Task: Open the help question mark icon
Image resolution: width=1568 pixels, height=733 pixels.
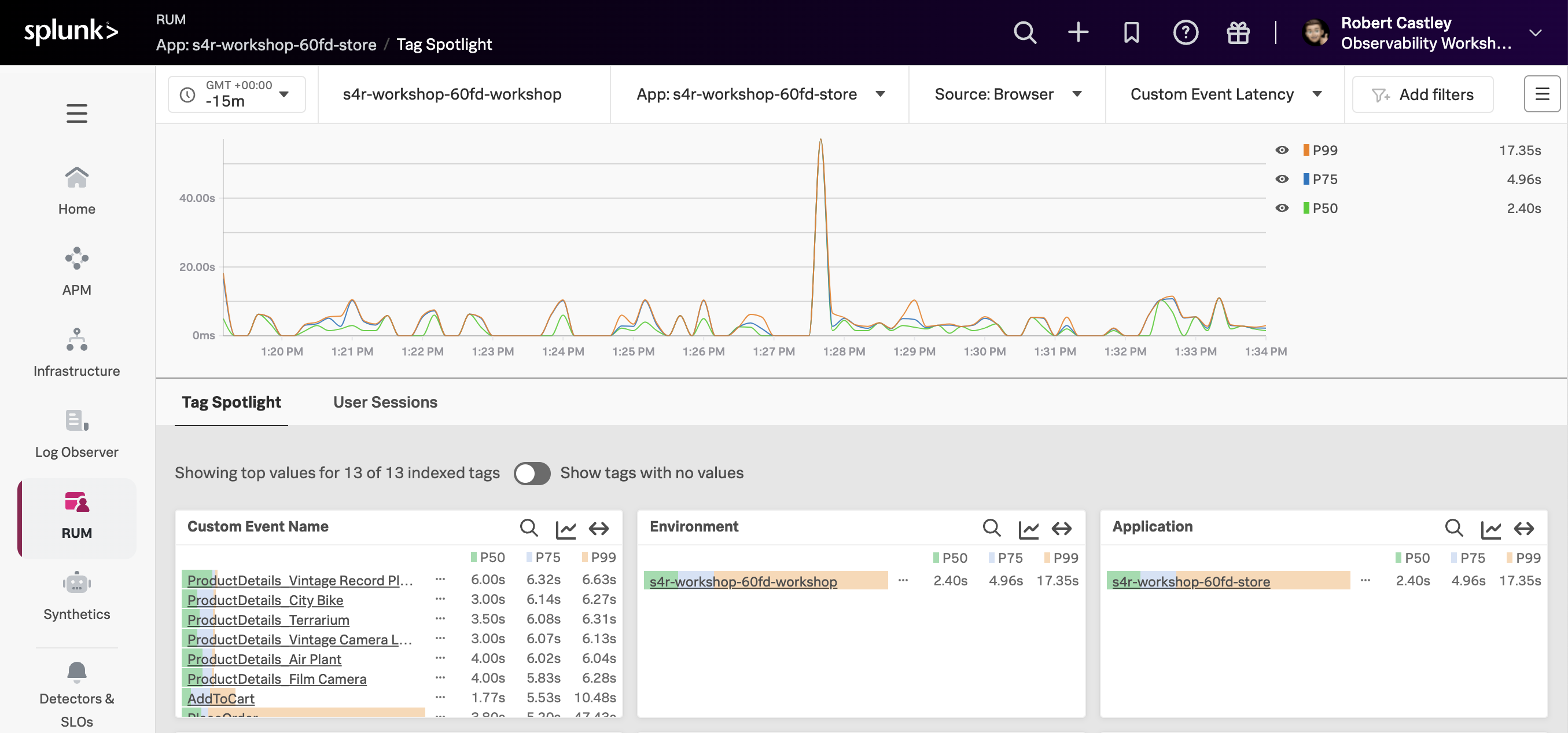Action: click(1184, 32)
